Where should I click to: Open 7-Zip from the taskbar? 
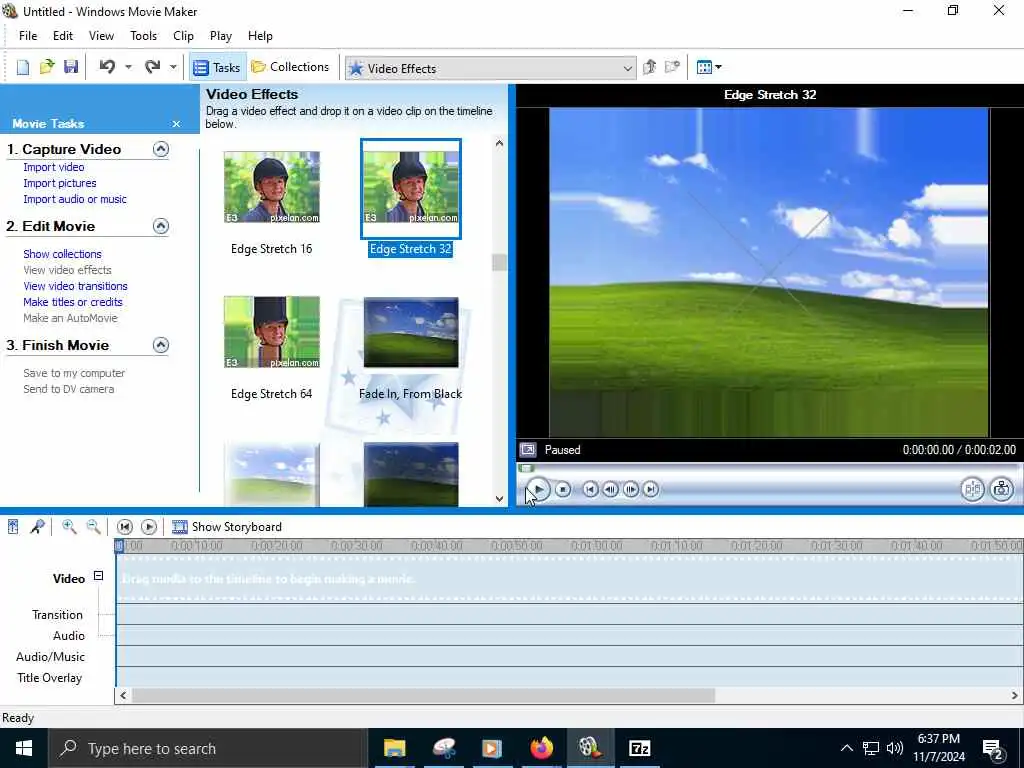coord(639,748)
